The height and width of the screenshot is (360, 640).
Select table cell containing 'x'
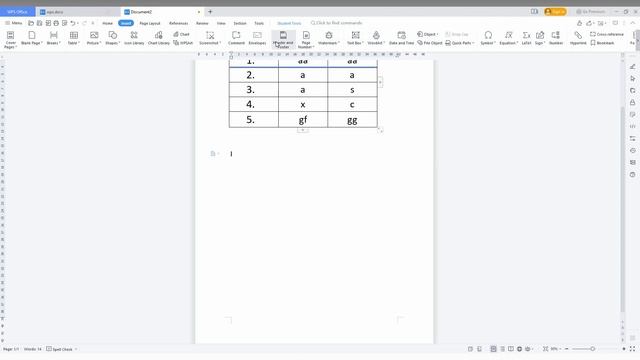pos(303,104)
